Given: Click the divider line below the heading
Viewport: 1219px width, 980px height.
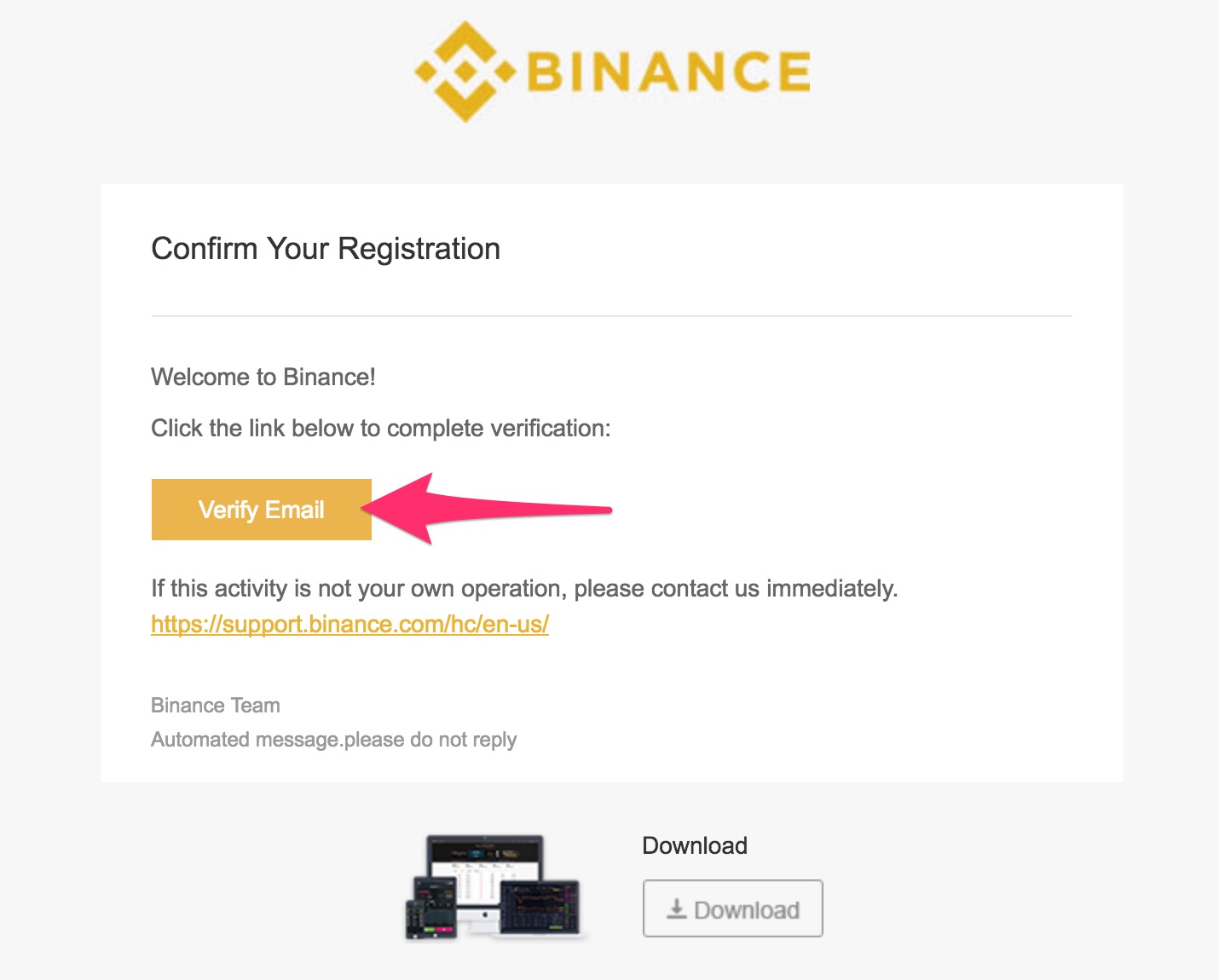Looking at the screenshot, I should point(611,316).
